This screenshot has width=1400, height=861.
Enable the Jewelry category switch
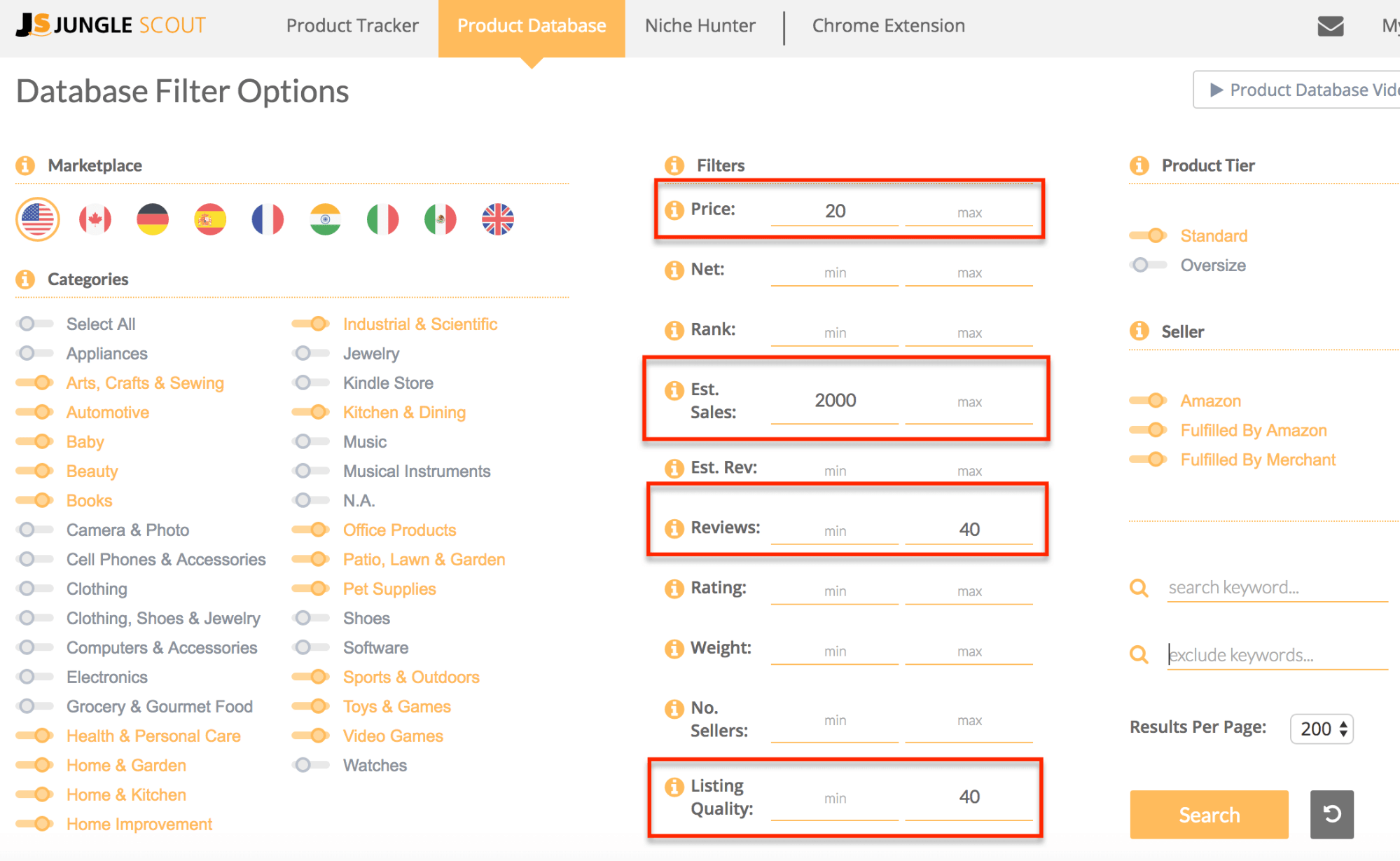click(x=311, y=353)
